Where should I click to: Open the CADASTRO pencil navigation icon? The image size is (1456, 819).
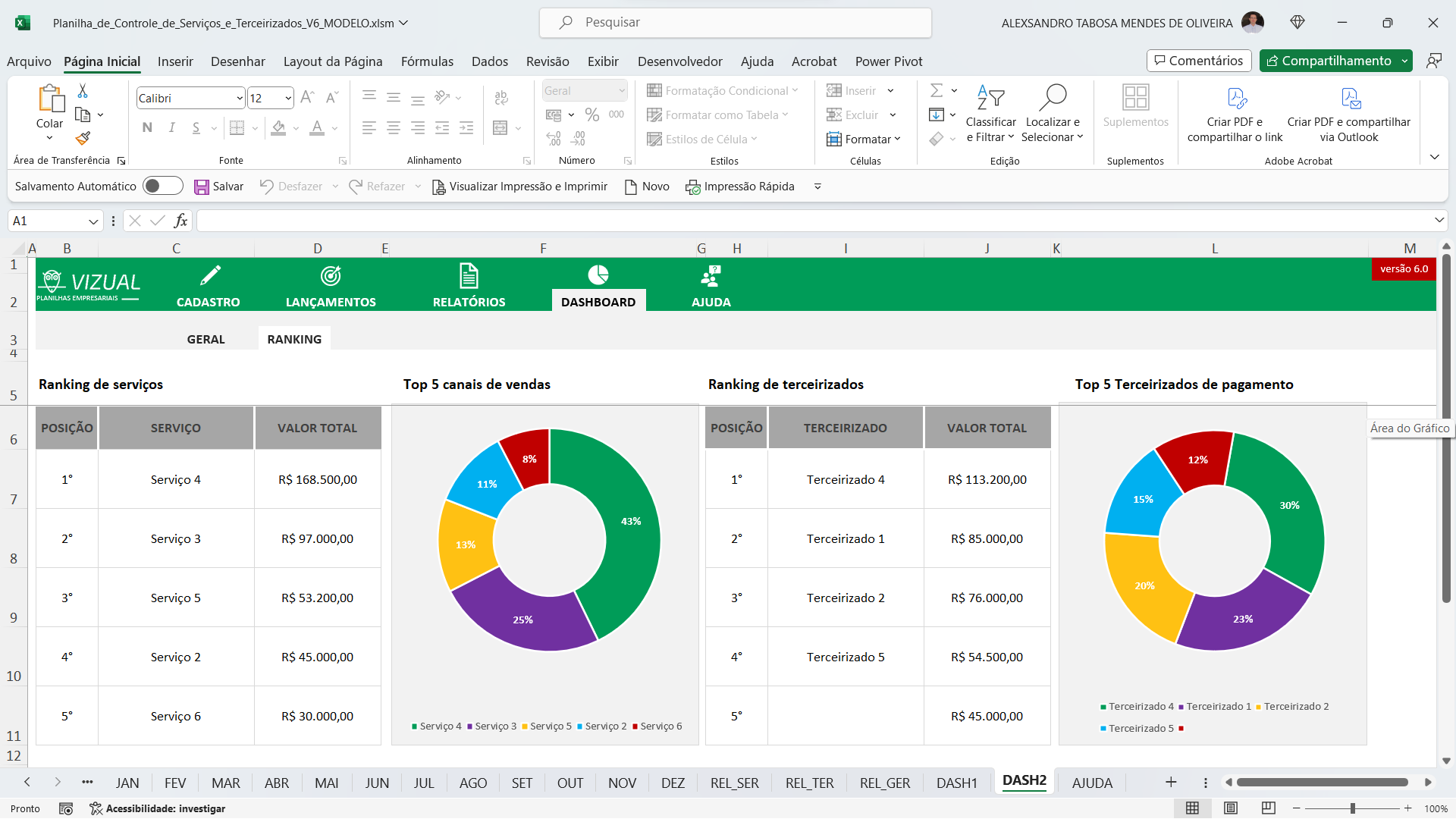tap(210, 275)
